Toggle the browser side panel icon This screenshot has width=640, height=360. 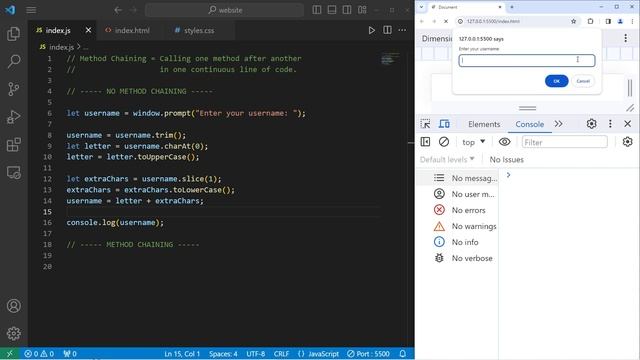608,21
